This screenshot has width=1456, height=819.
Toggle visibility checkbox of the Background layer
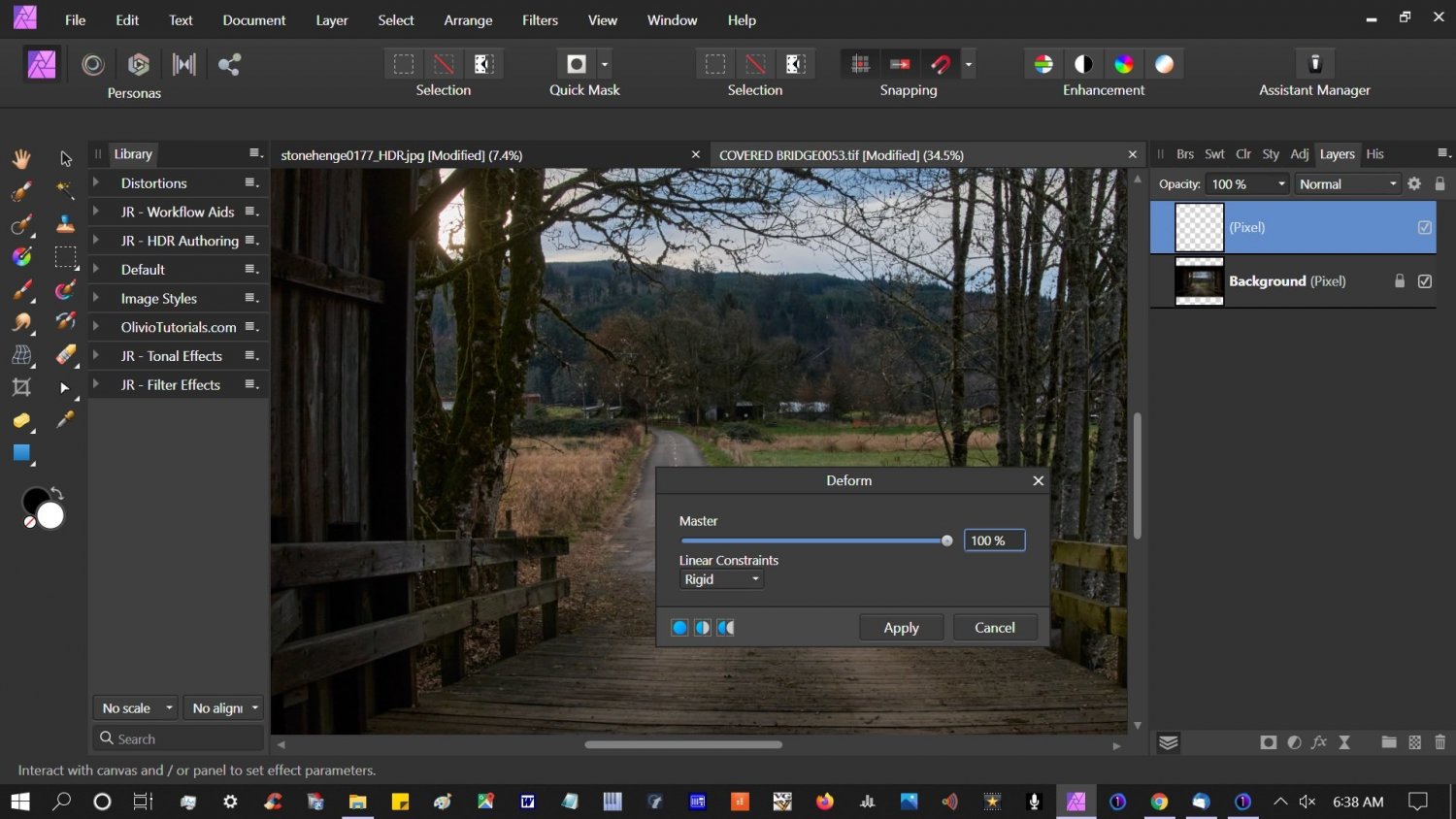(x=1424, y=281)
